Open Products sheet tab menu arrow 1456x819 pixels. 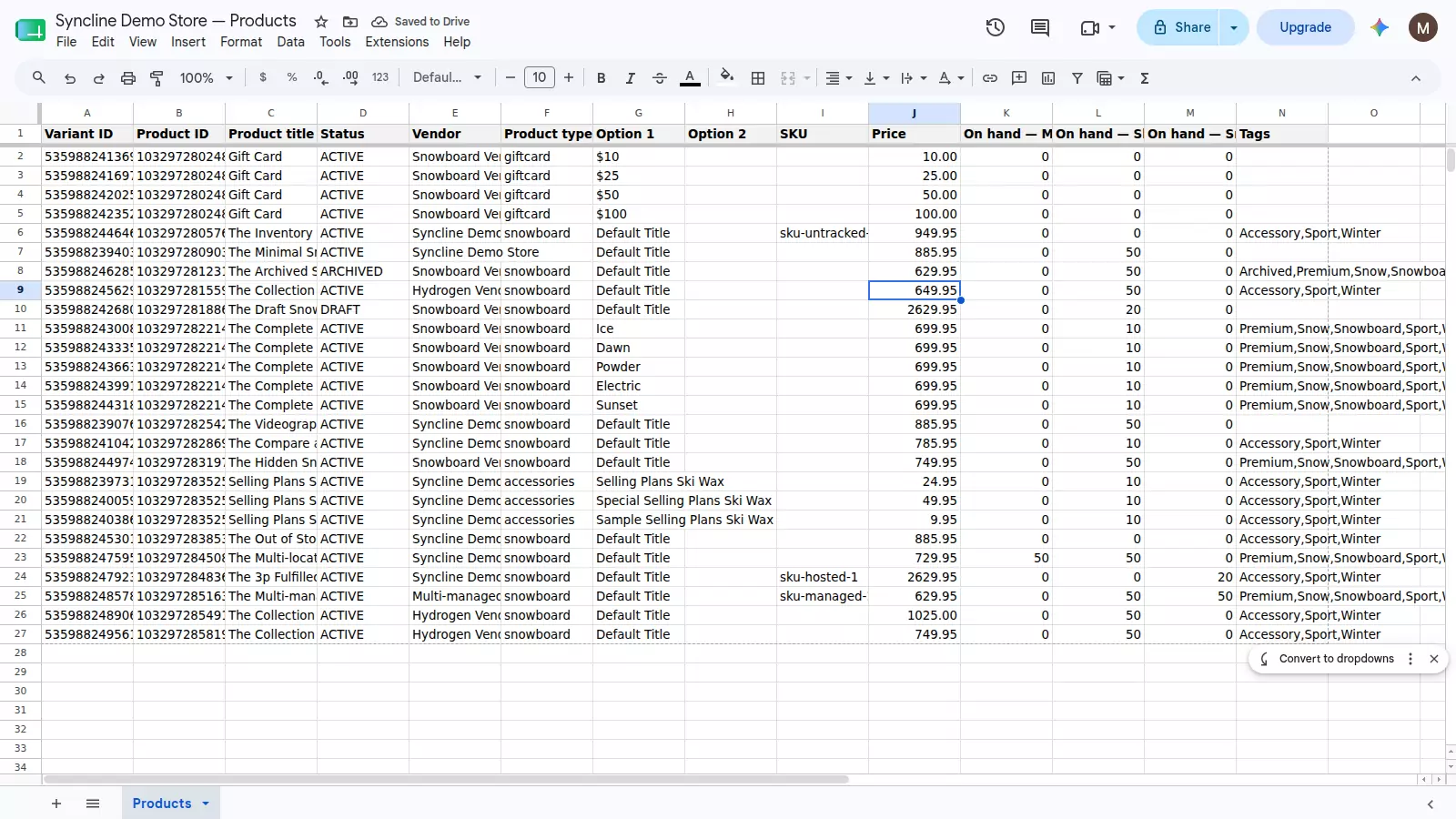click(206, 804)
